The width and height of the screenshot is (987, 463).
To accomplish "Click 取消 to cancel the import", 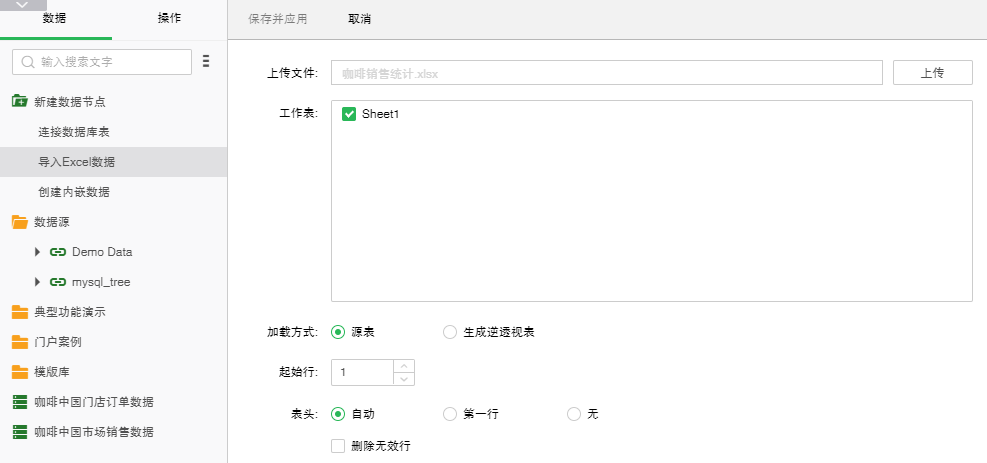I will (359, 19).
